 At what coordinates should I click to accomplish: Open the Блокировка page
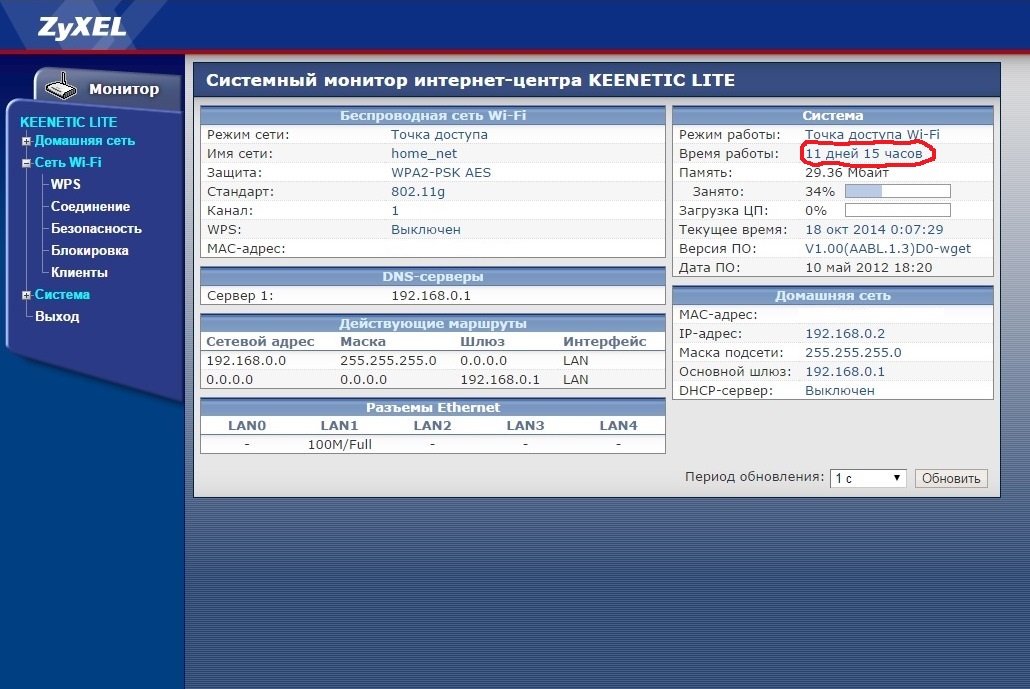(90, 250)
